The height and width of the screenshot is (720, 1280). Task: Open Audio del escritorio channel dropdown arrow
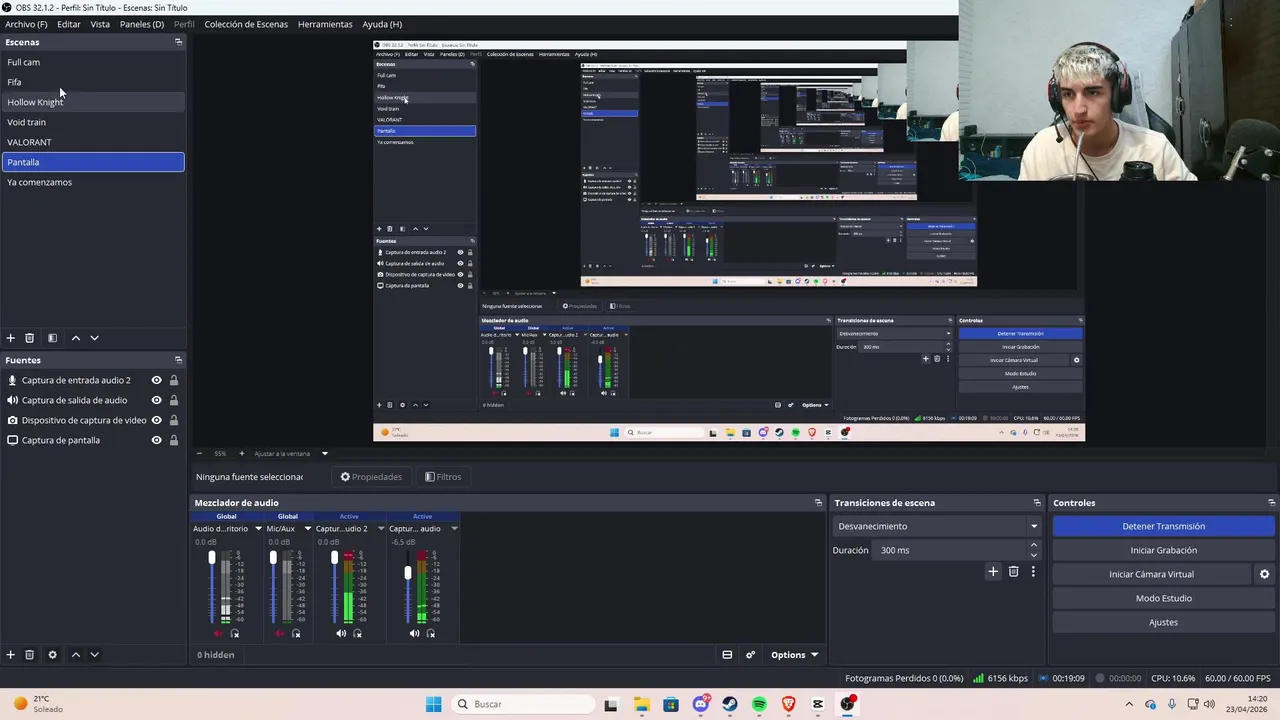click(x=258, y=528)
